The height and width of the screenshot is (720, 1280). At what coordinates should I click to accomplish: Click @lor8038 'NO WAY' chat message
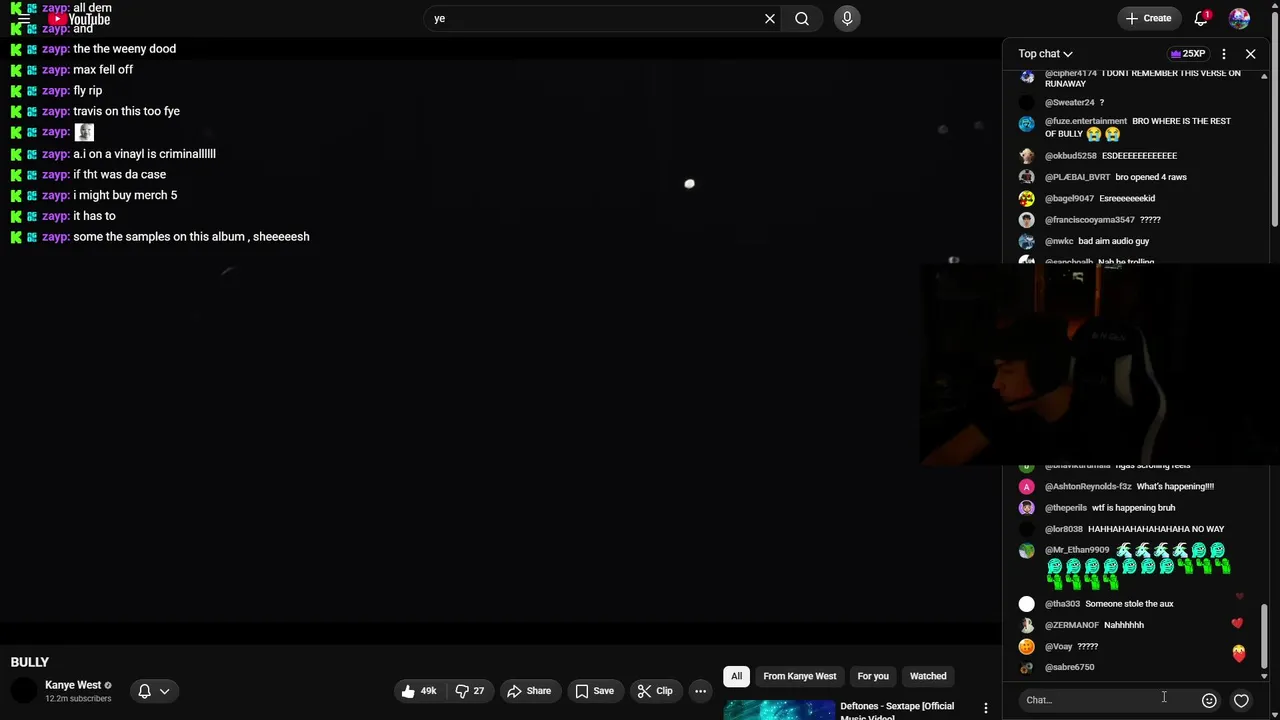1156,529
